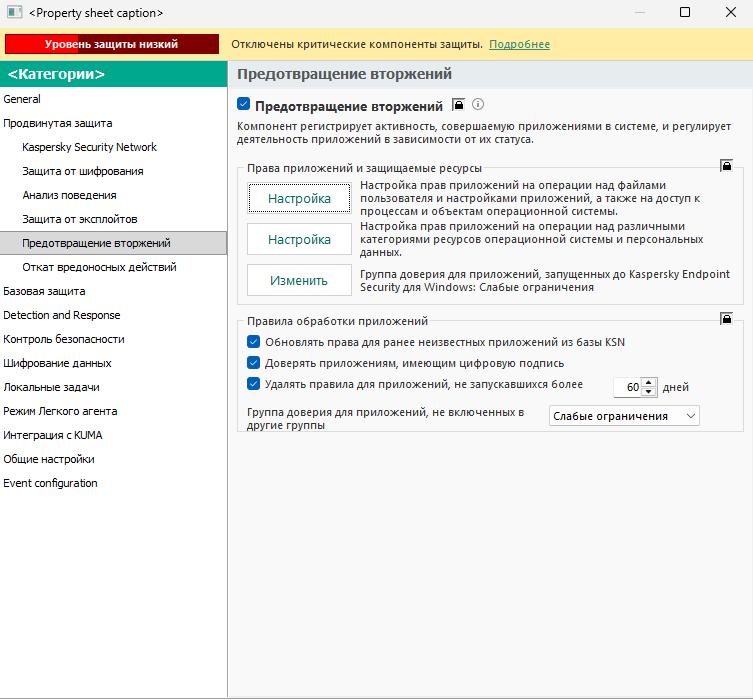Uncheck Доверять приложениям, имеющим цифровую подпись
The image size is (753, 700).
[253, 362]
